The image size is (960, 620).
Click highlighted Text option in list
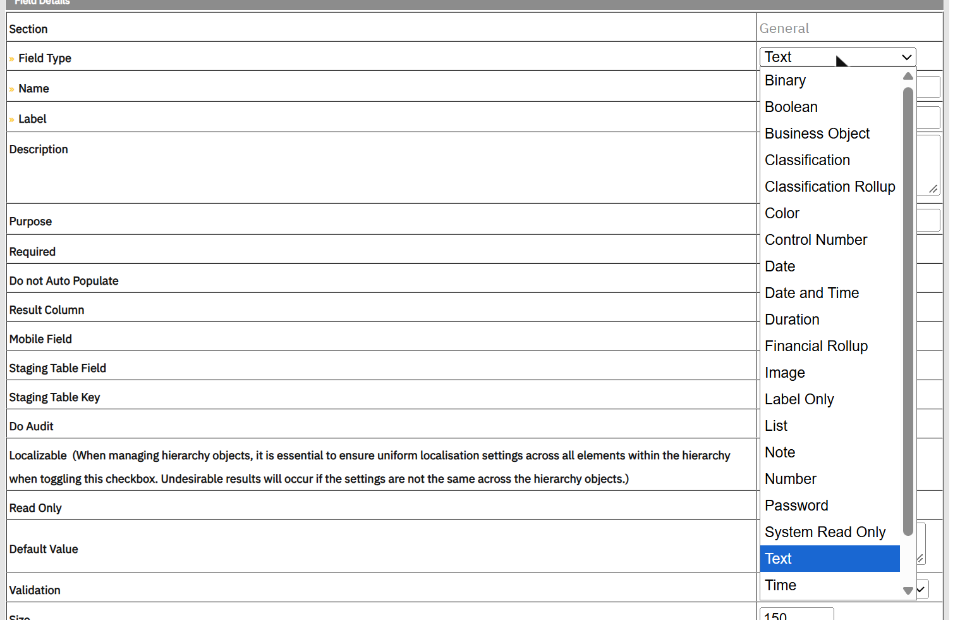pos(830,559)
